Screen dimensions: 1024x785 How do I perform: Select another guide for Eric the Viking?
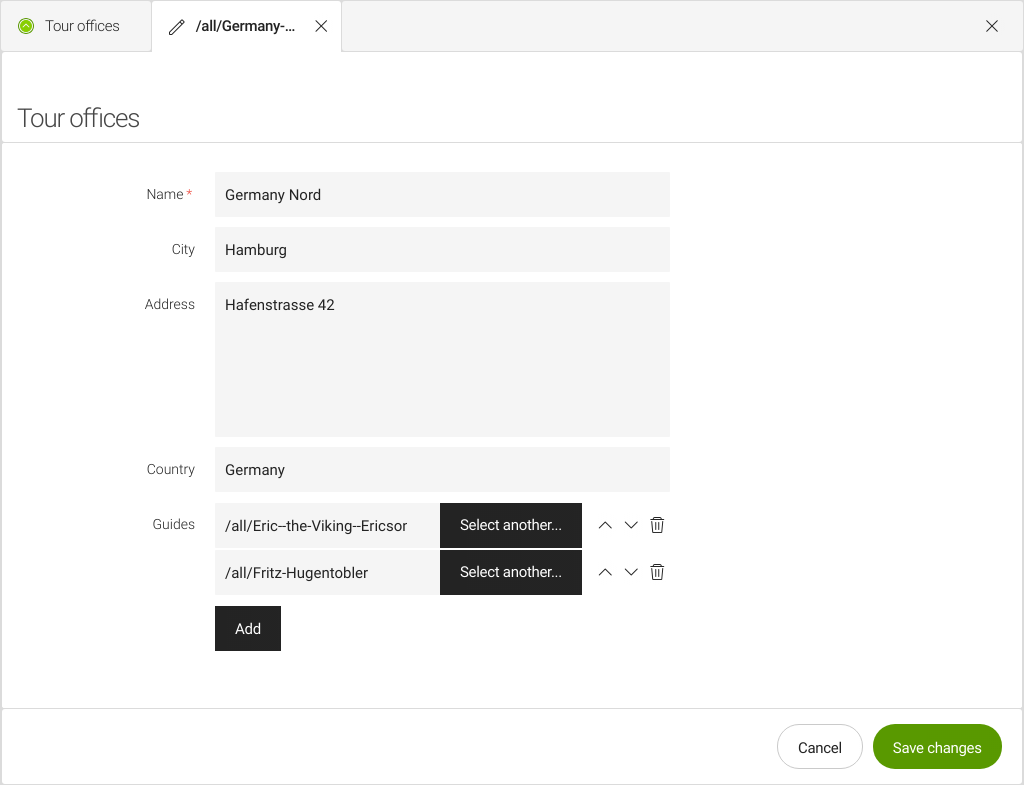(510, 525)
